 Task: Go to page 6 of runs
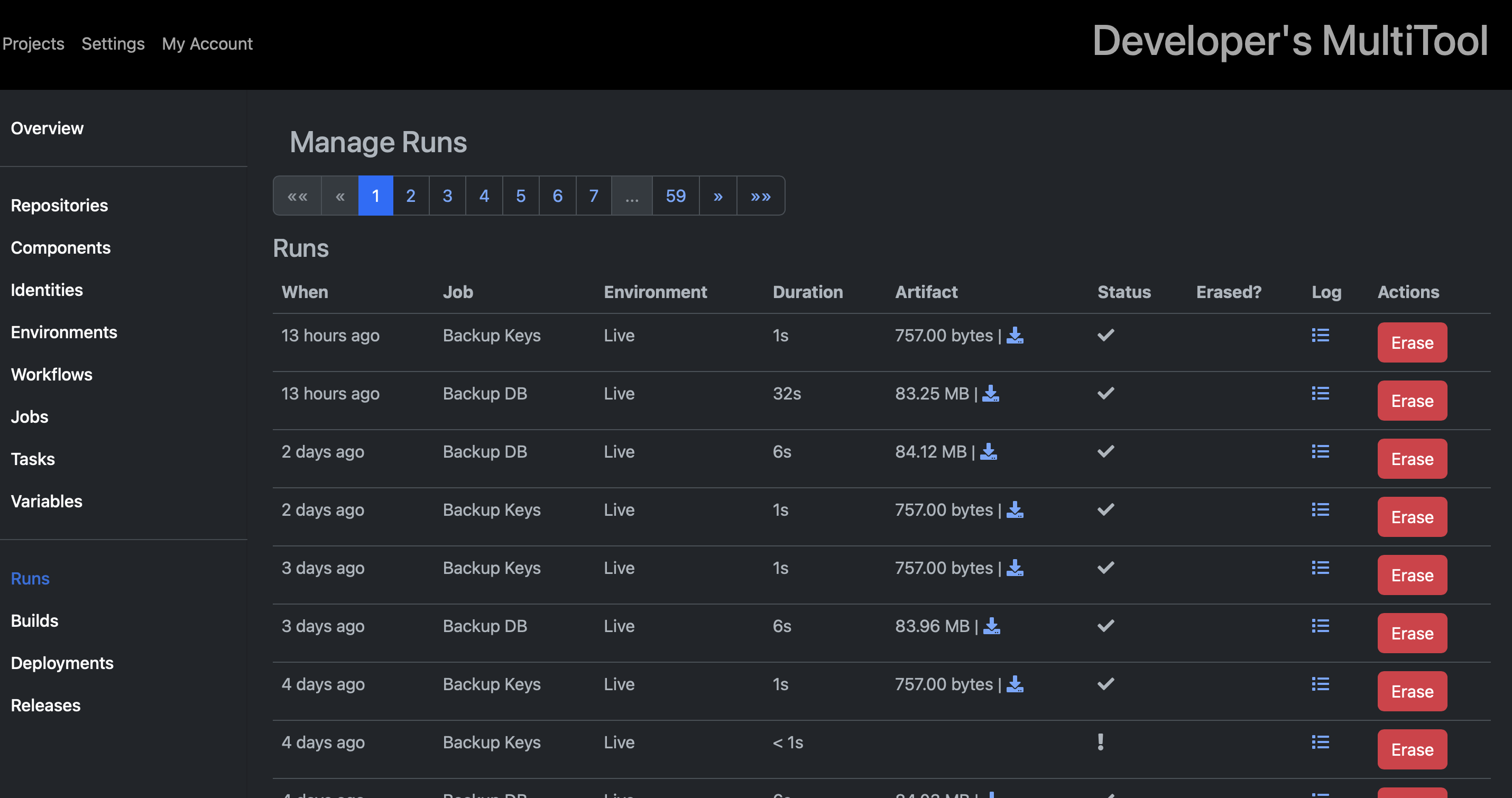point(558,196)
